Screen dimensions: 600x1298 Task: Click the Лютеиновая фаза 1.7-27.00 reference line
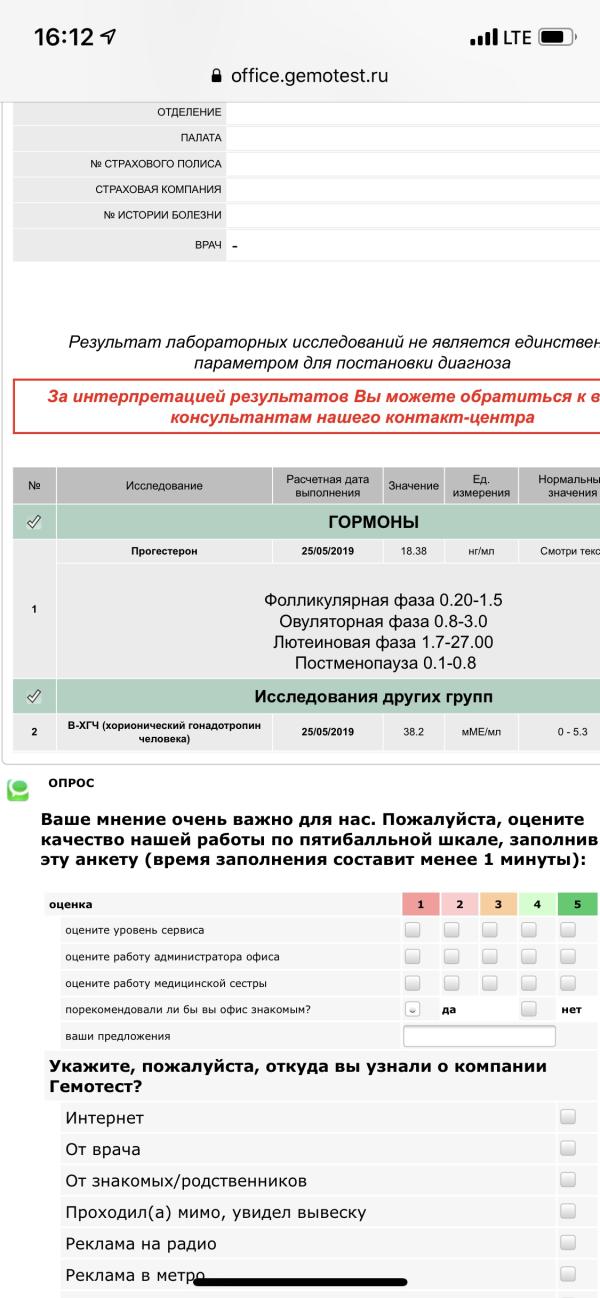[383, 641]
